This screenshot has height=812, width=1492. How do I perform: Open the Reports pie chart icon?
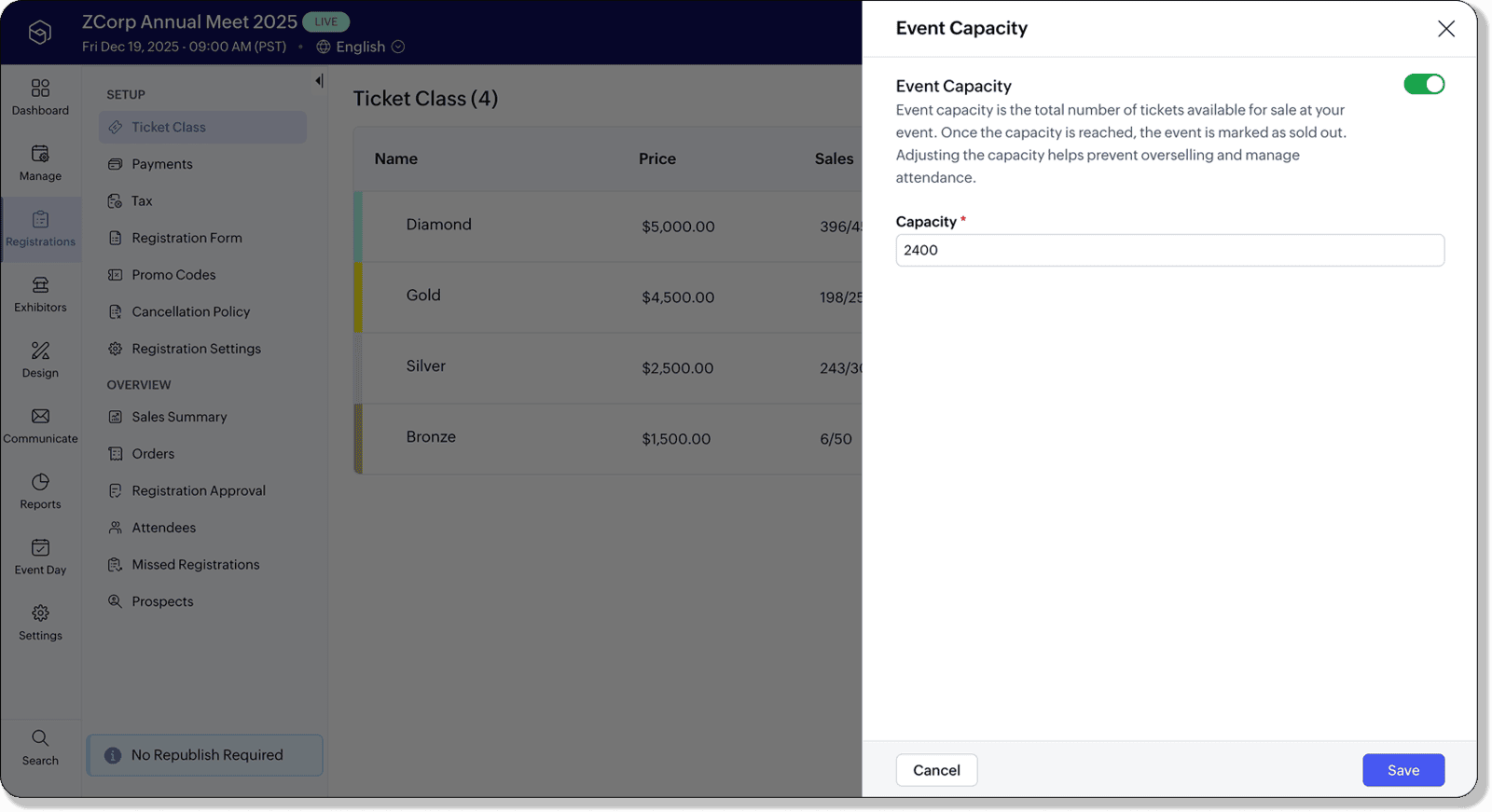click(40, 483)
